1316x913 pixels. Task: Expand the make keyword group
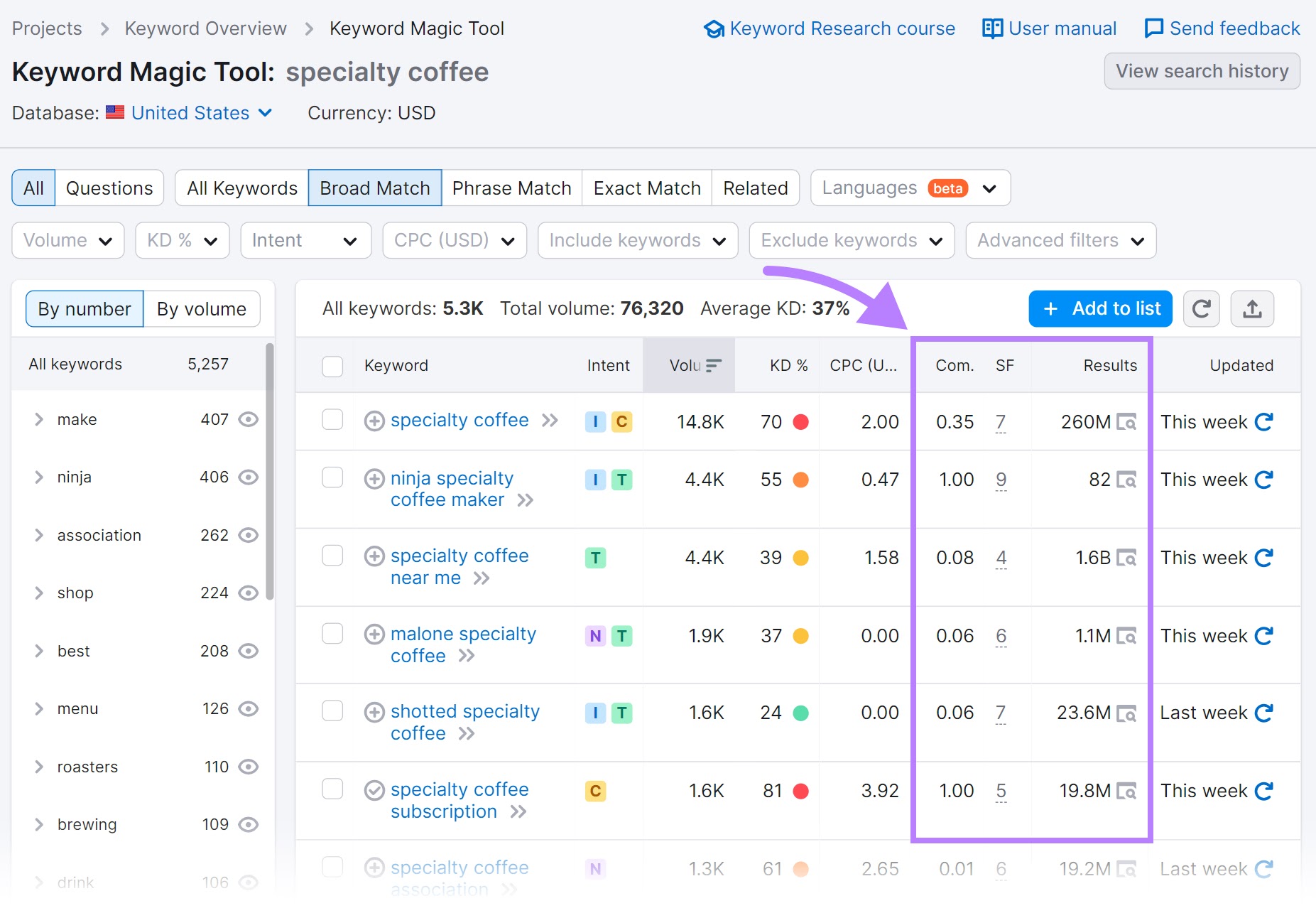coord(39,419)
